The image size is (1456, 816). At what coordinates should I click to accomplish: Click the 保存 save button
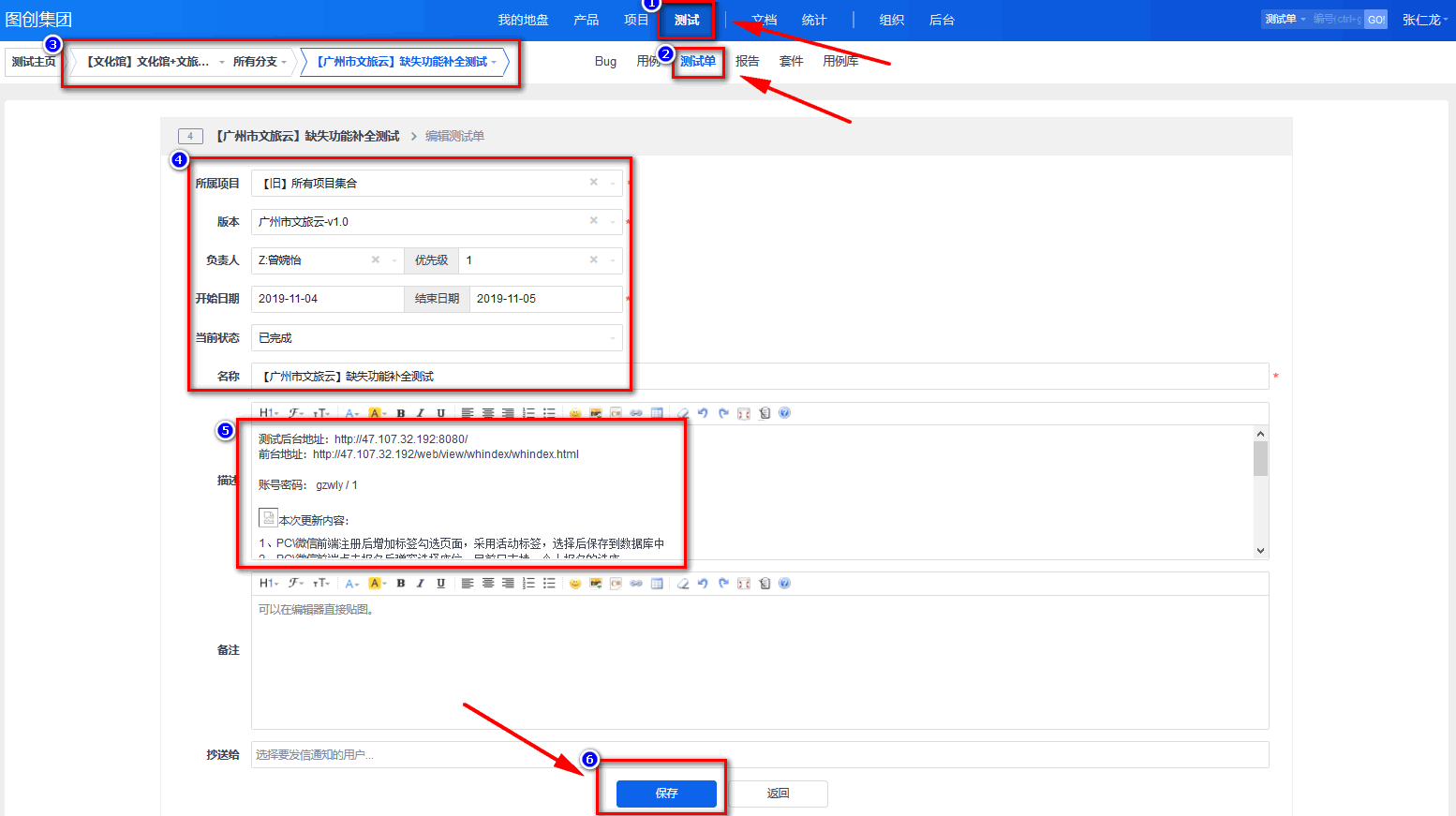tap(666, 794)
